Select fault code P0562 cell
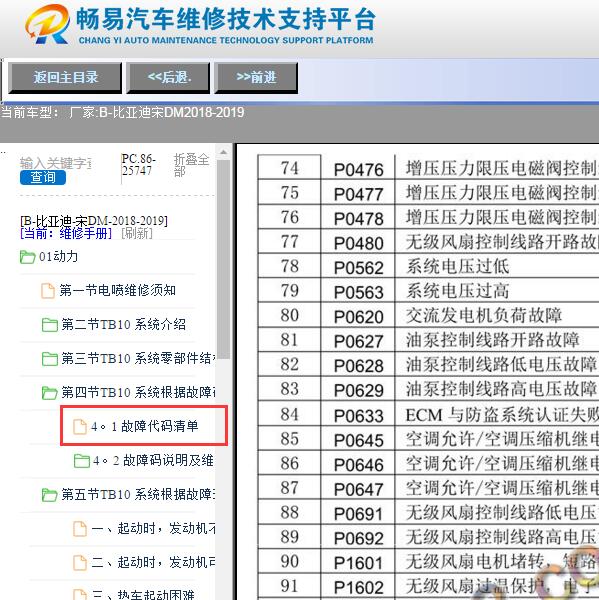The image size is (599, 600). click(x=359, y=268)
